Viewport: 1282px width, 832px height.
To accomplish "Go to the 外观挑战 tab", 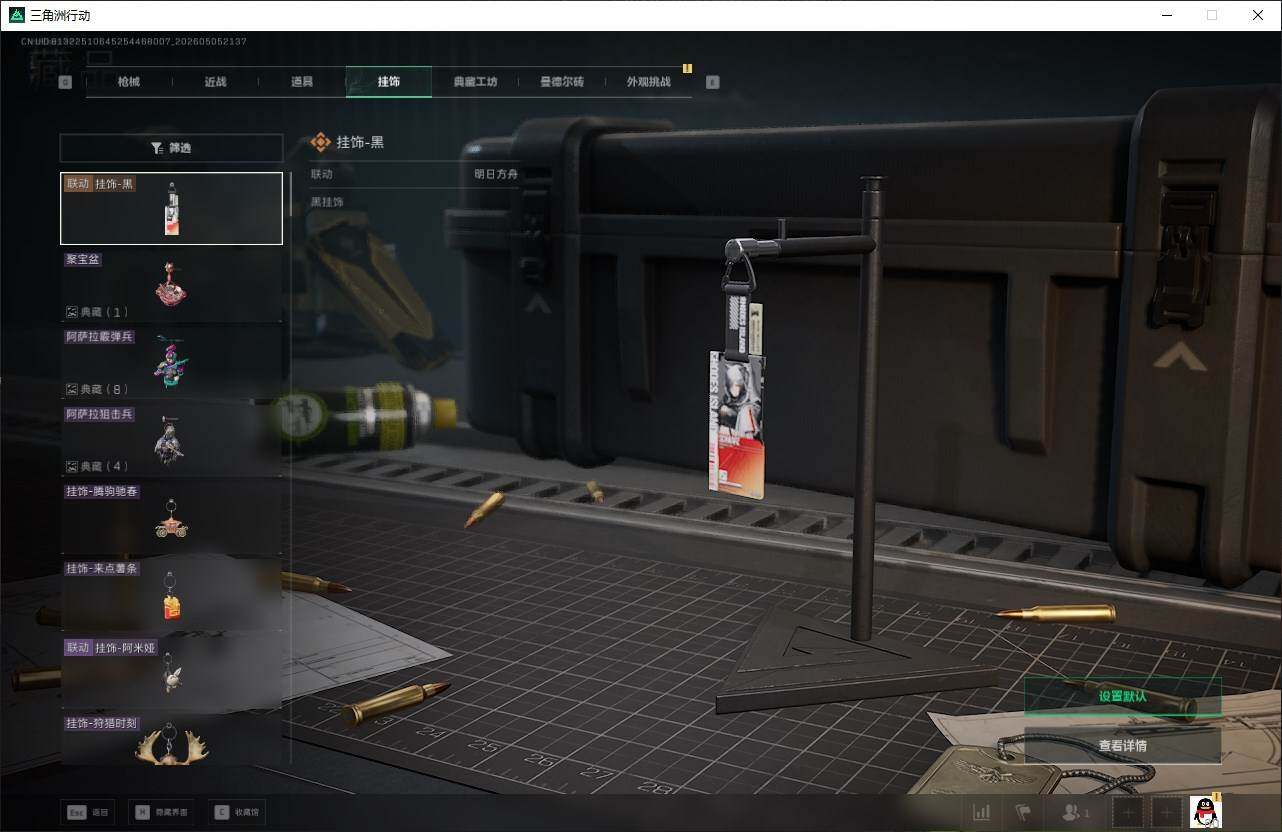I will (x=649, y=82).
